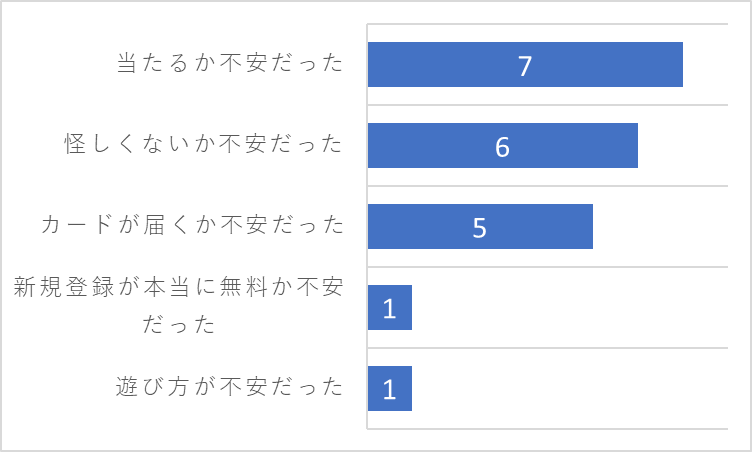The image size is (752, 452).
Task: Click the bar with value 7
Action: pos(525,65)
